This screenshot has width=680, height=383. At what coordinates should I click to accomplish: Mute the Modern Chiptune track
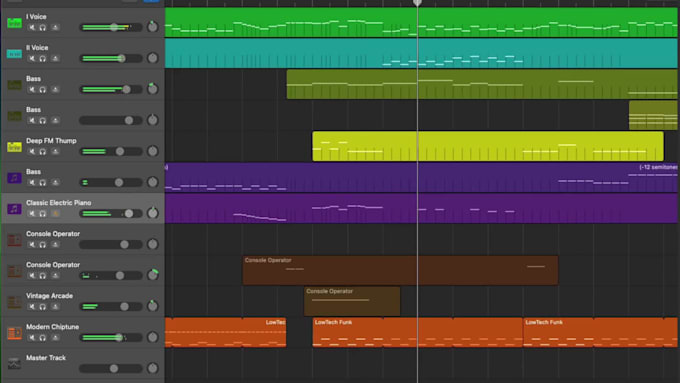pyautogui.click(x=32, y=337)
